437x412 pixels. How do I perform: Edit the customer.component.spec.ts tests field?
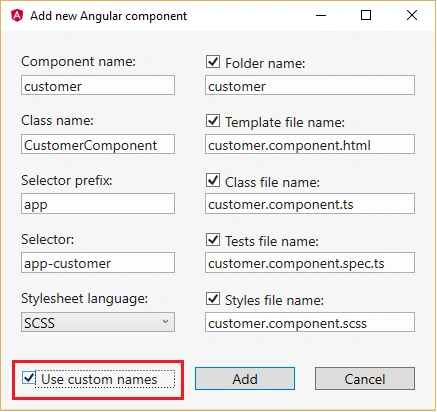click(310, 263)
